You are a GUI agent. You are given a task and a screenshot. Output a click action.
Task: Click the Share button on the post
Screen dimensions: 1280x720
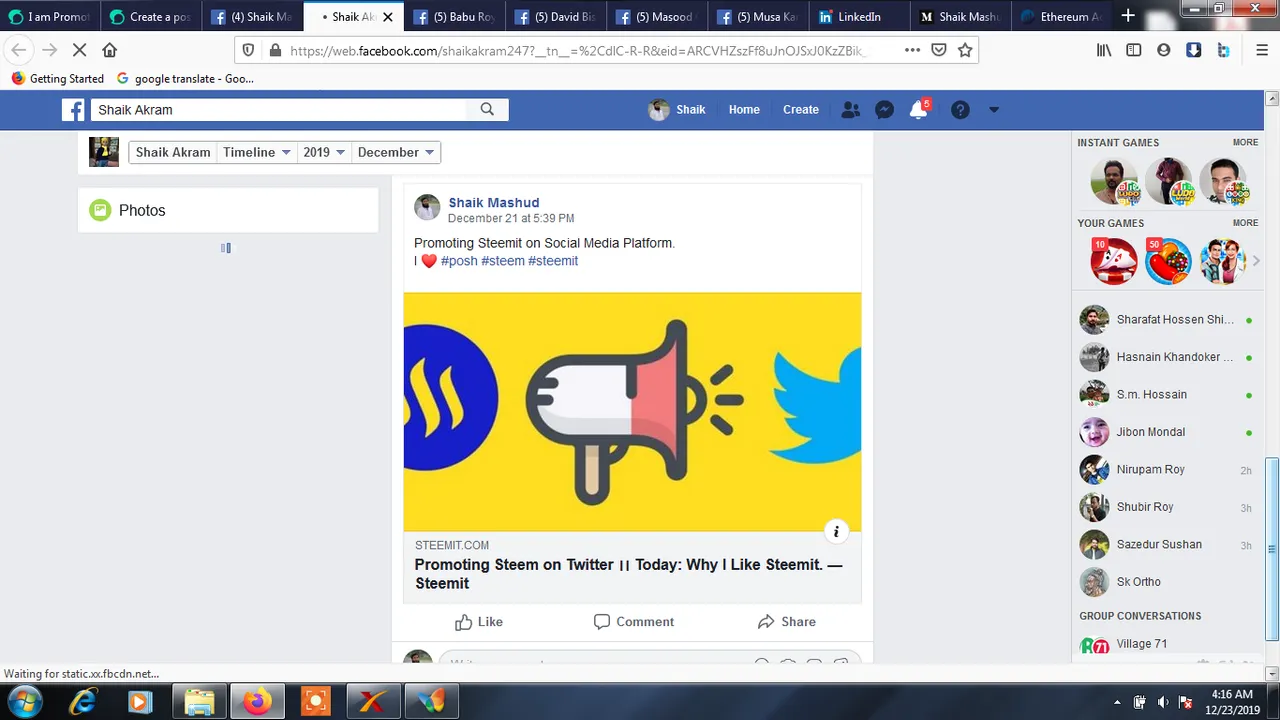[787, 622]
